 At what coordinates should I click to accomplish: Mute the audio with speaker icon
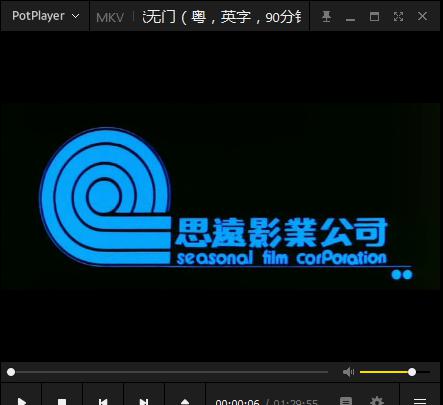click(x=348, y=372)
